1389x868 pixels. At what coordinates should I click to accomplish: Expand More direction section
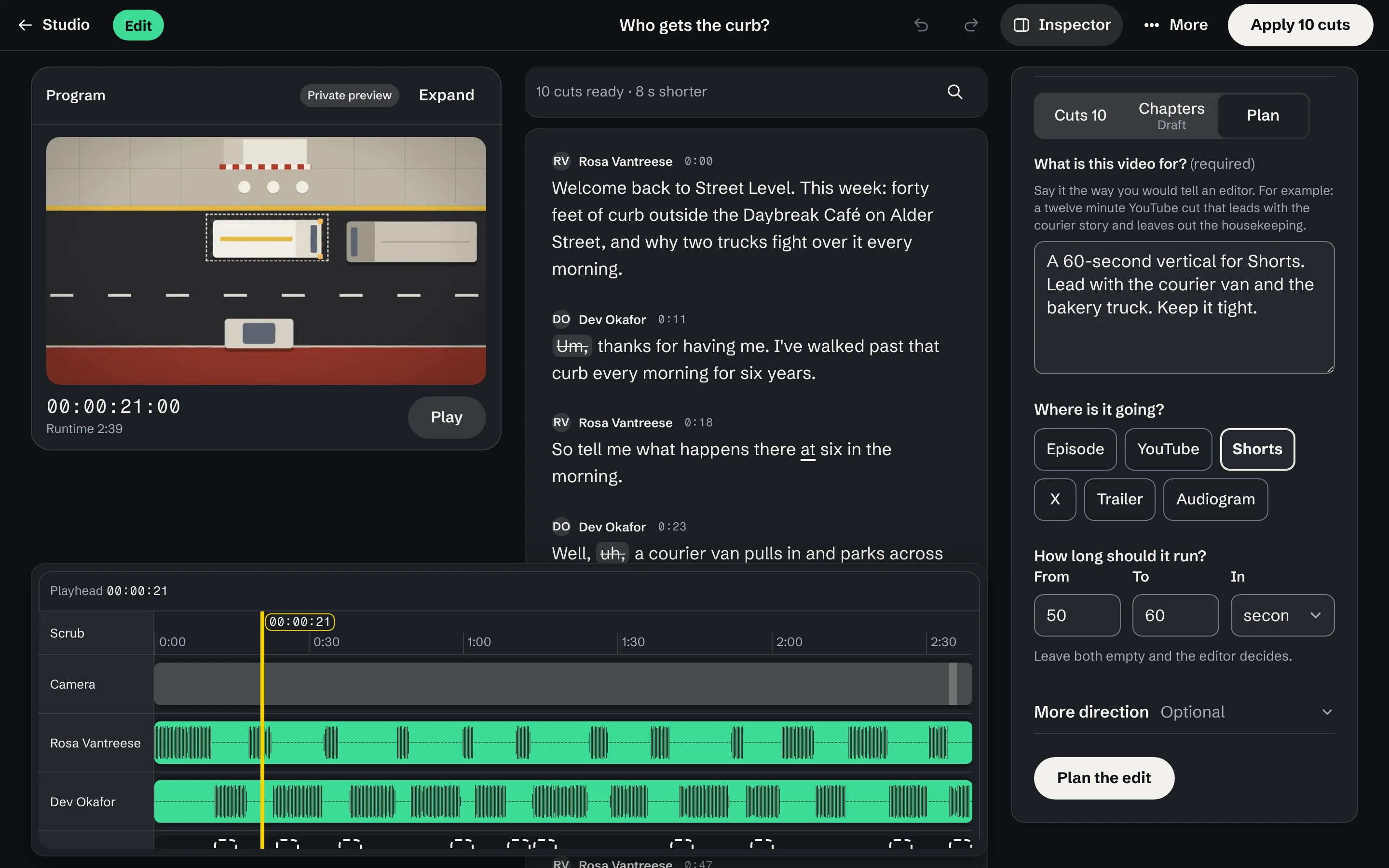coord(1184,712)
